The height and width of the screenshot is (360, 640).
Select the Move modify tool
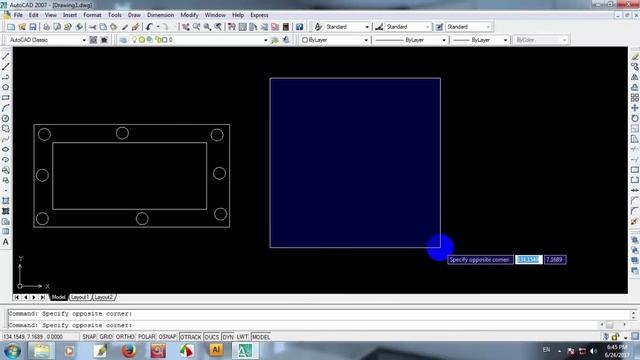tap(635, 108)
